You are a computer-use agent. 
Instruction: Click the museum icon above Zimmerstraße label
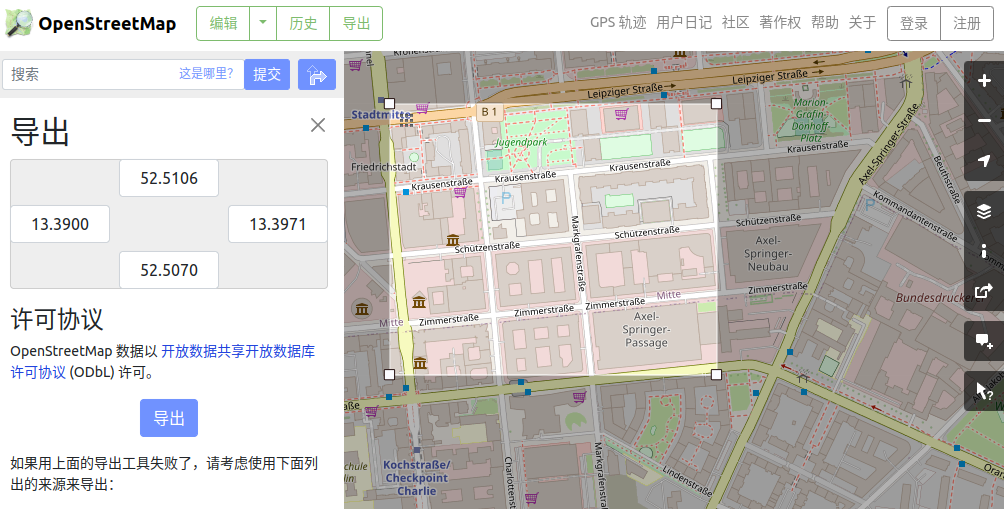click(419, 302)
